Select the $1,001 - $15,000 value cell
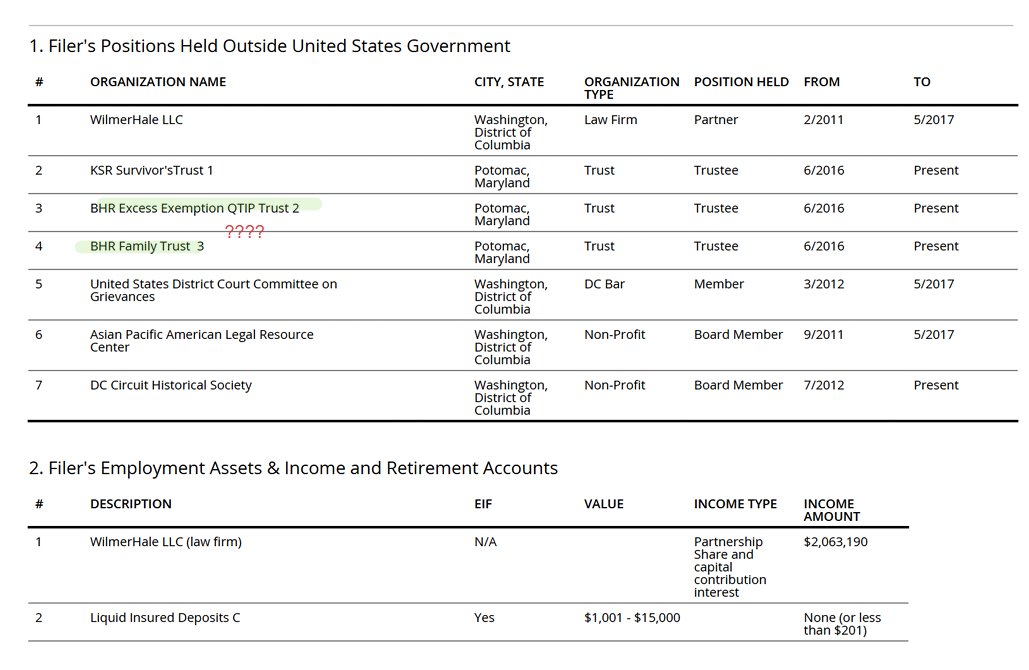The width and height of the screenshot is (1029, 670). (632, 618)
